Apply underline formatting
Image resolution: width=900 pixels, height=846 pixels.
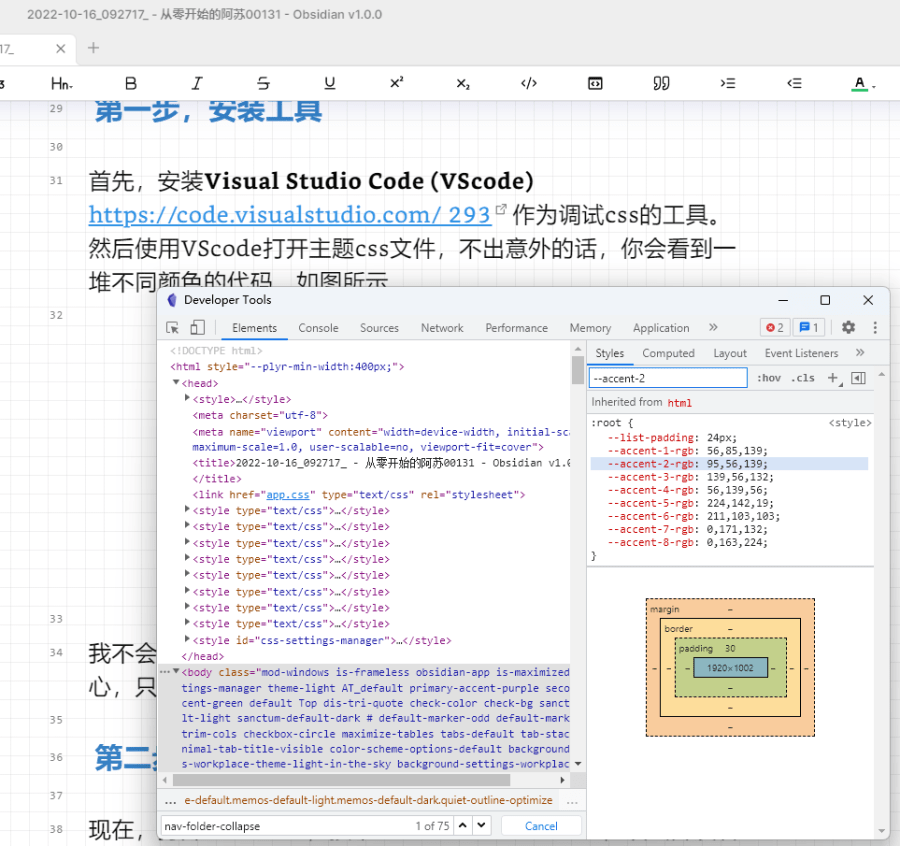(x=329, y=84)
